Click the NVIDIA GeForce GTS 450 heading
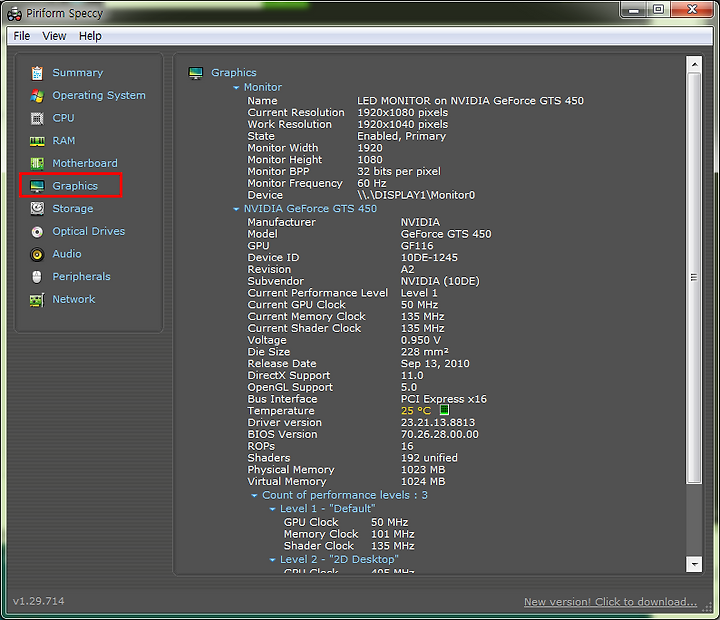 point(310,209)
